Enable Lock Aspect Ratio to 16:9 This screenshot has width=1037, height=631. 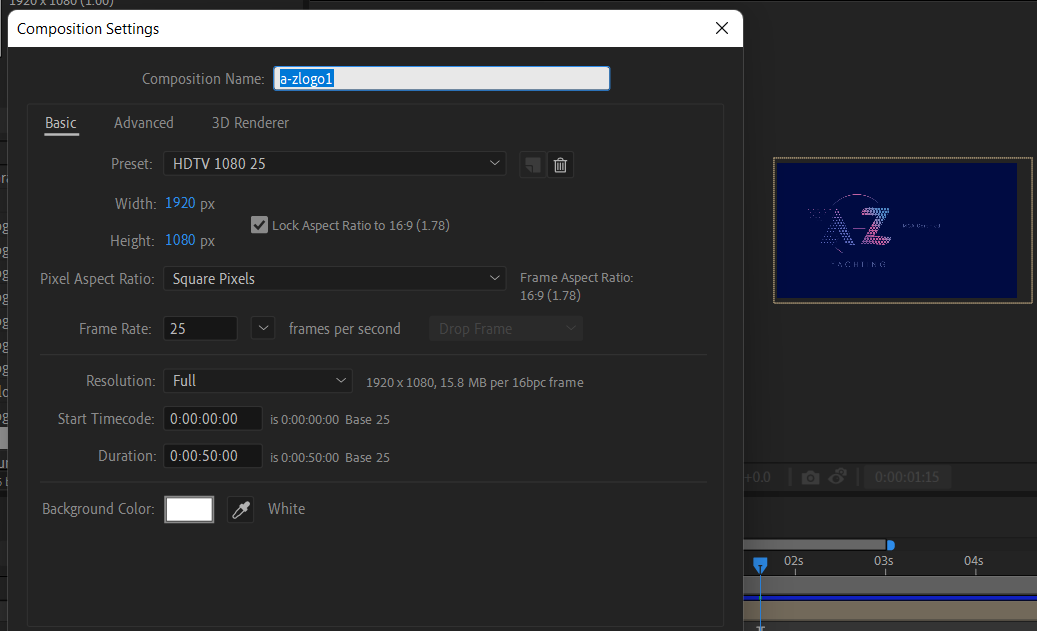click(259, 224)
